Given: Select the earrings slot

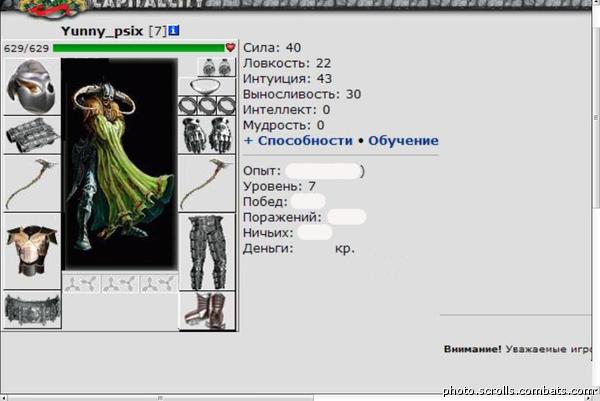Looking at the screenshot, I should click(x=216, y=67).
